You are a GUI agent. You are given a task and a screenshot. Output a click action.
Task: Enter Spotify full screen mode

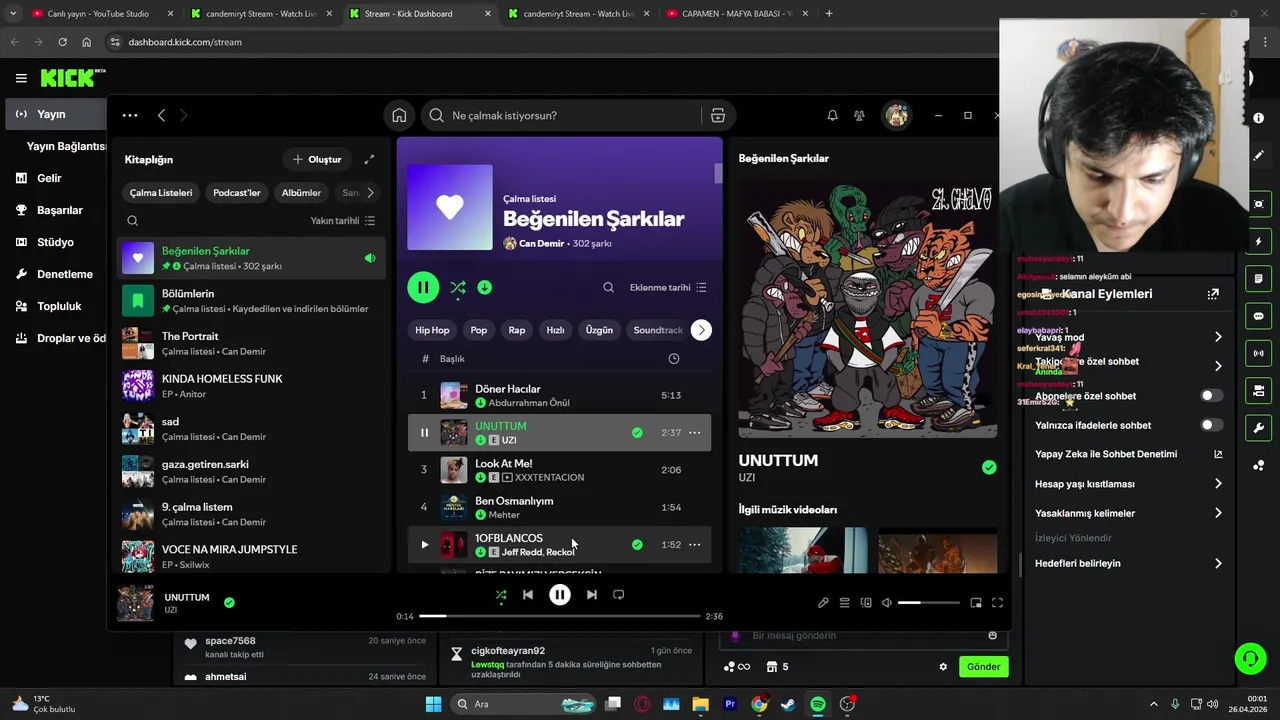pos(997,603)
